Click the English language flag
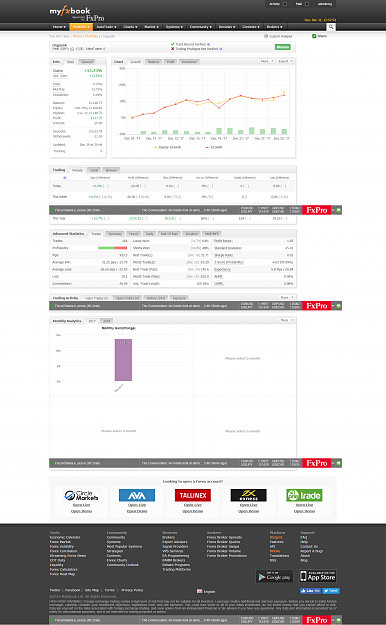386x625 pixels. point(199,591)
